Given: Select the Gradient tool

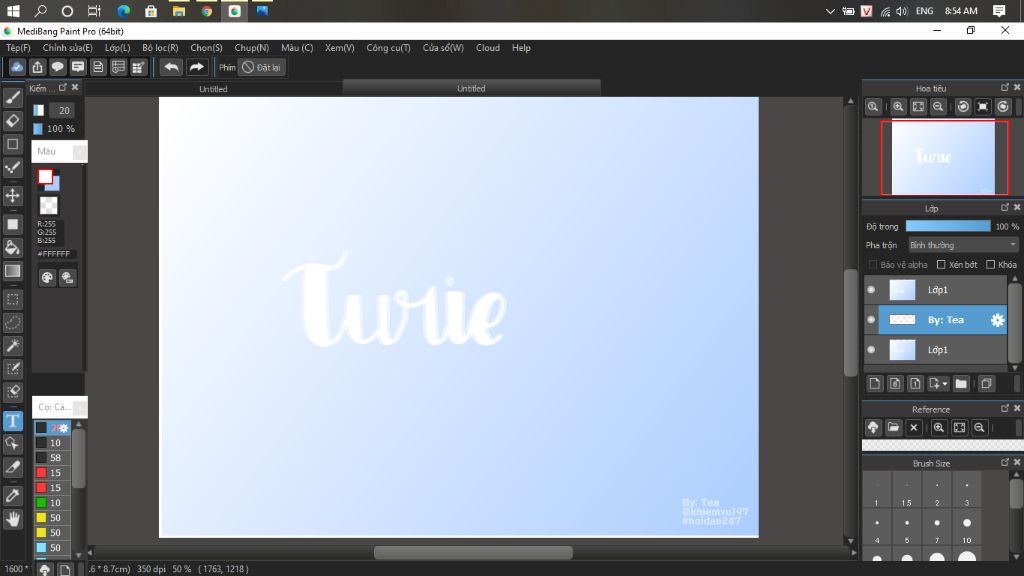Looking at the screenshot, I should pos(12,271).
